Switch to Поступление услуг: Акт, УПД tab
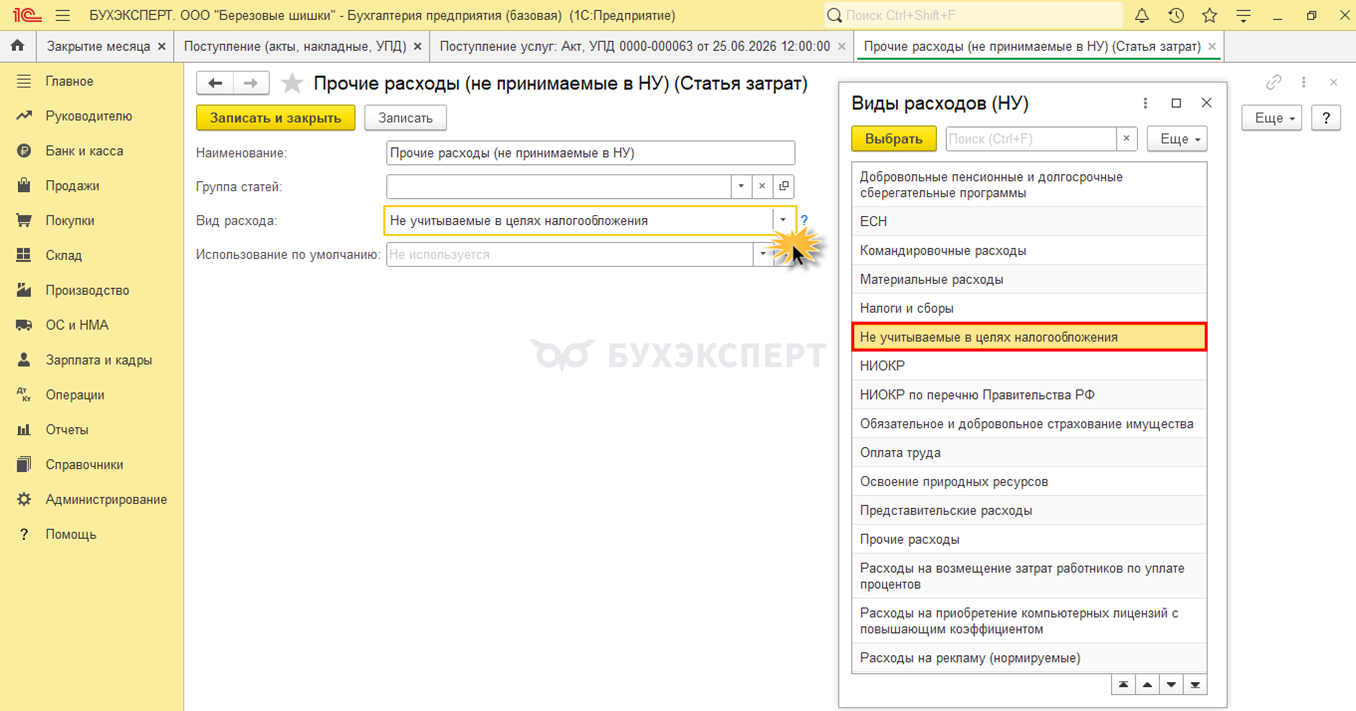Viewport: 1356px width, 711px height. (635, 46)
